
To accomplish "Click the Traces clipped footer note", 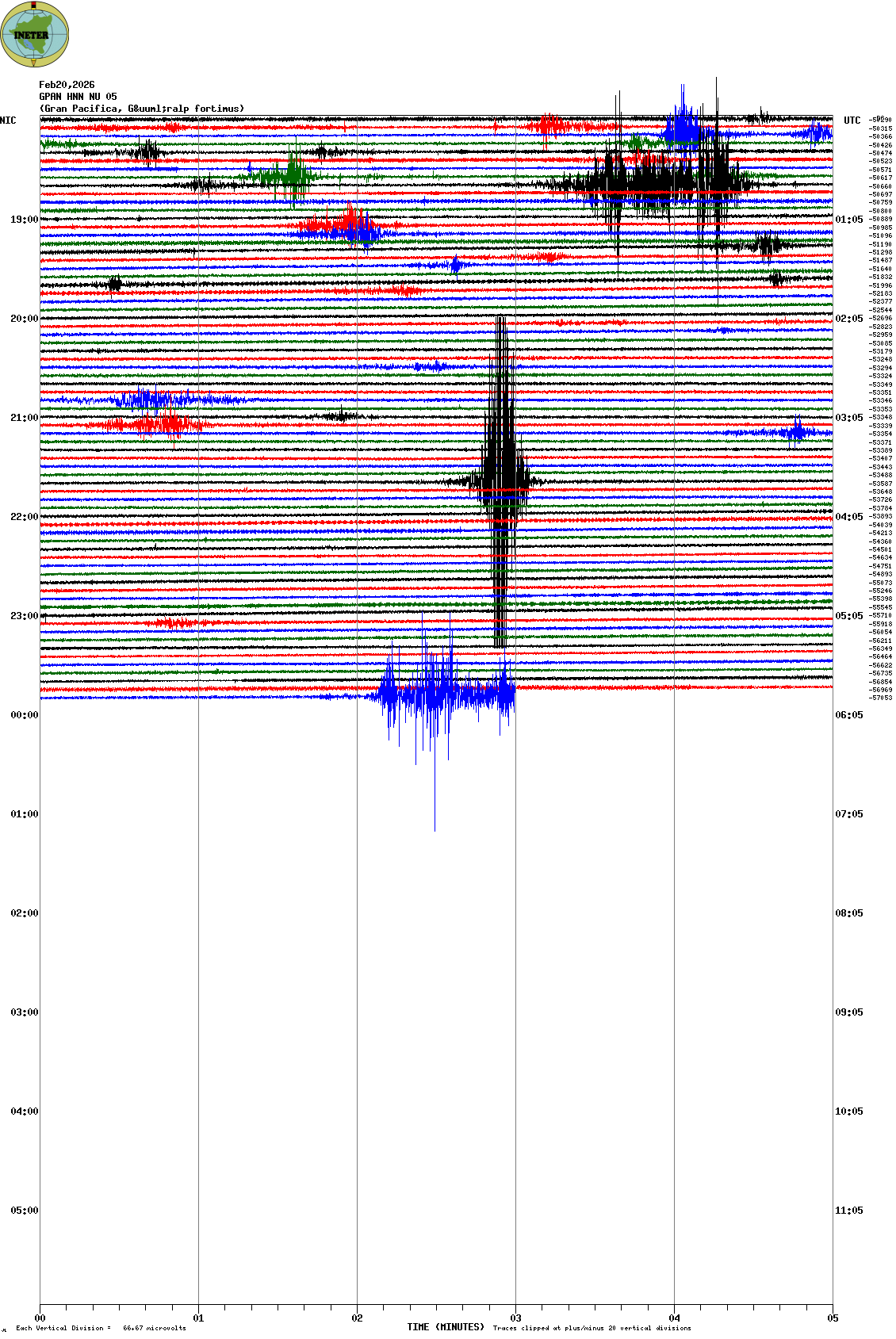I will coord(592,1328).
